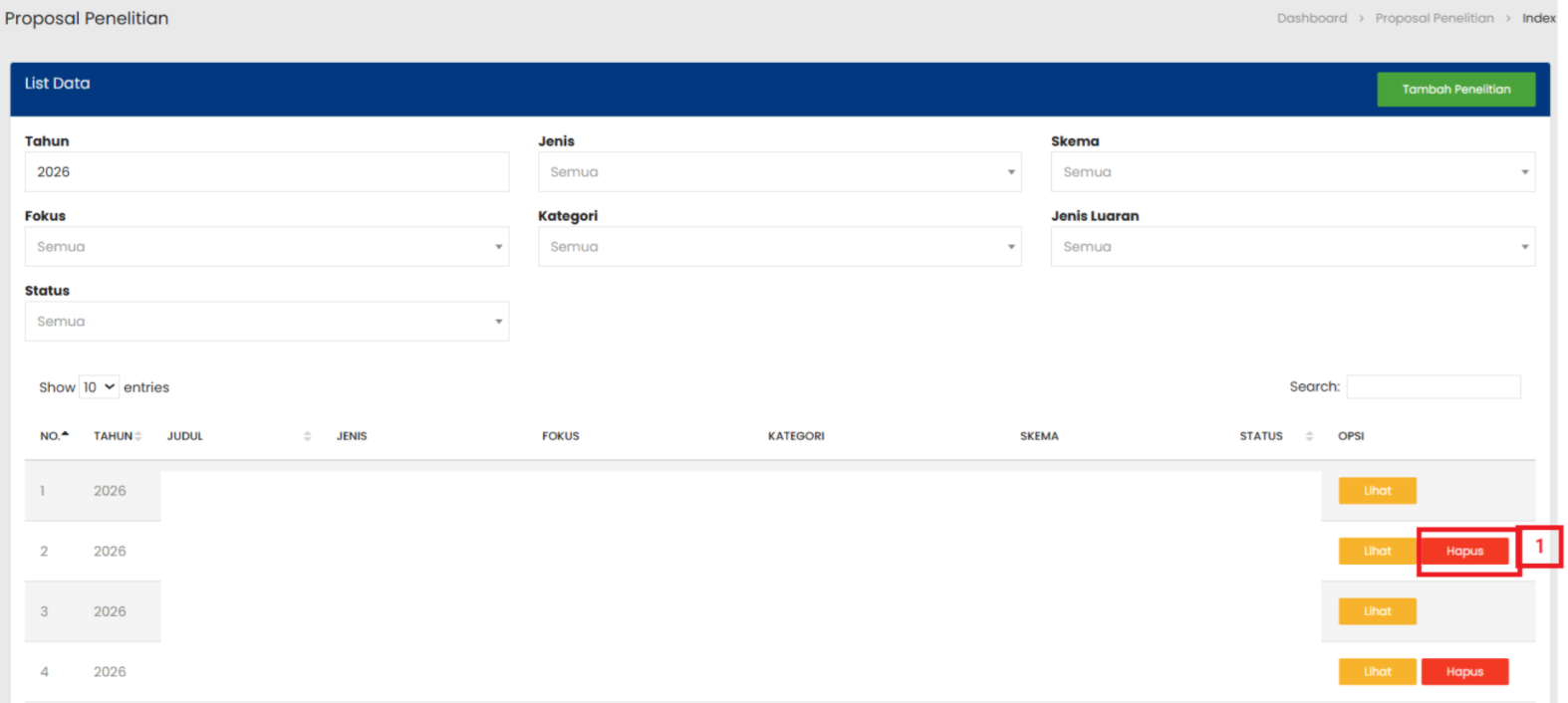Click the Tahun input field
The image size is (1568, 703).
pos(266,172)
